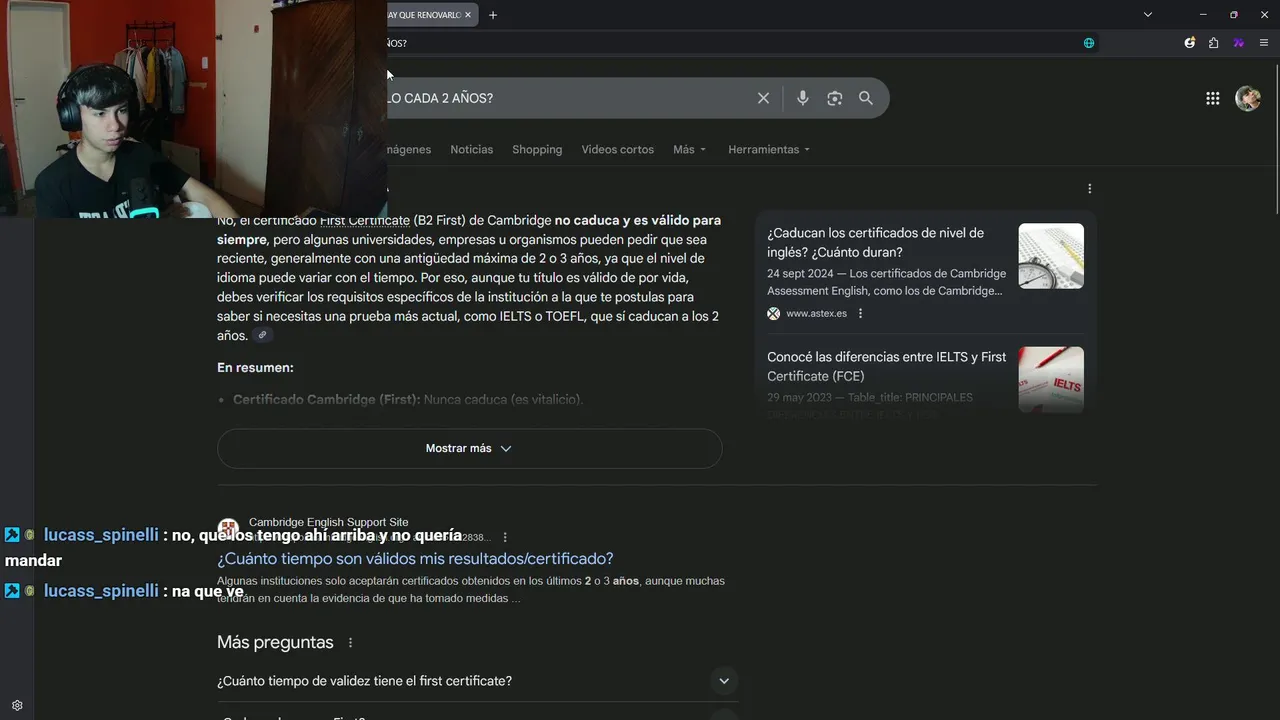Switch to the Noticias results tab

471,149
